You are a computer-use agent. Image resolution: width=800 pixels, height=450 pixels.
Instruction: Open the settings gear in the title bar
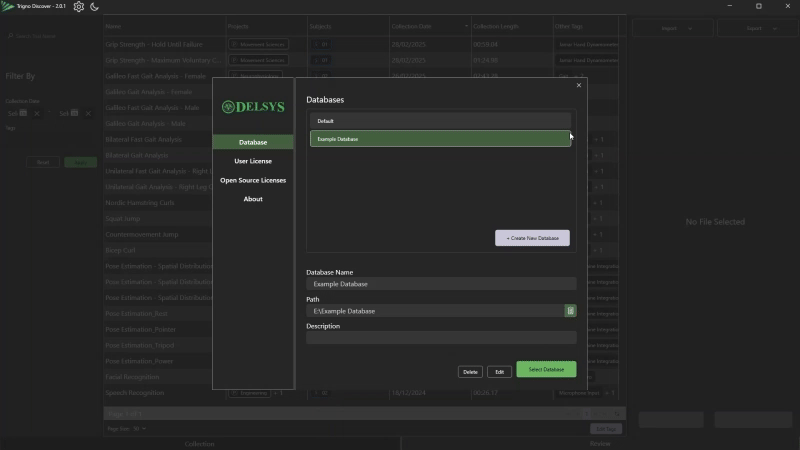pos(79,7)
